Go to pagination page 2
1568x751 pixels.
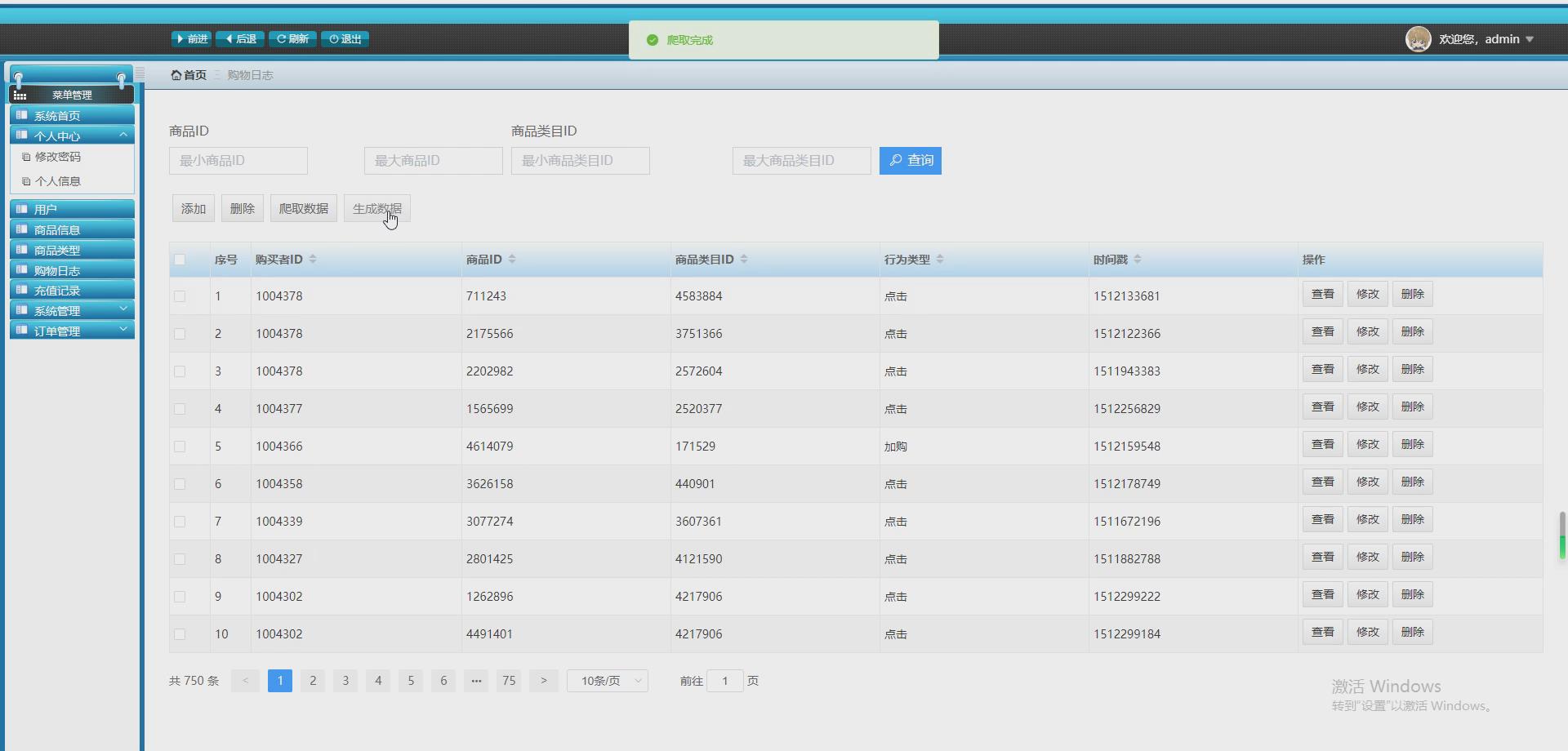pyautogui.click(x=313, y=681)
